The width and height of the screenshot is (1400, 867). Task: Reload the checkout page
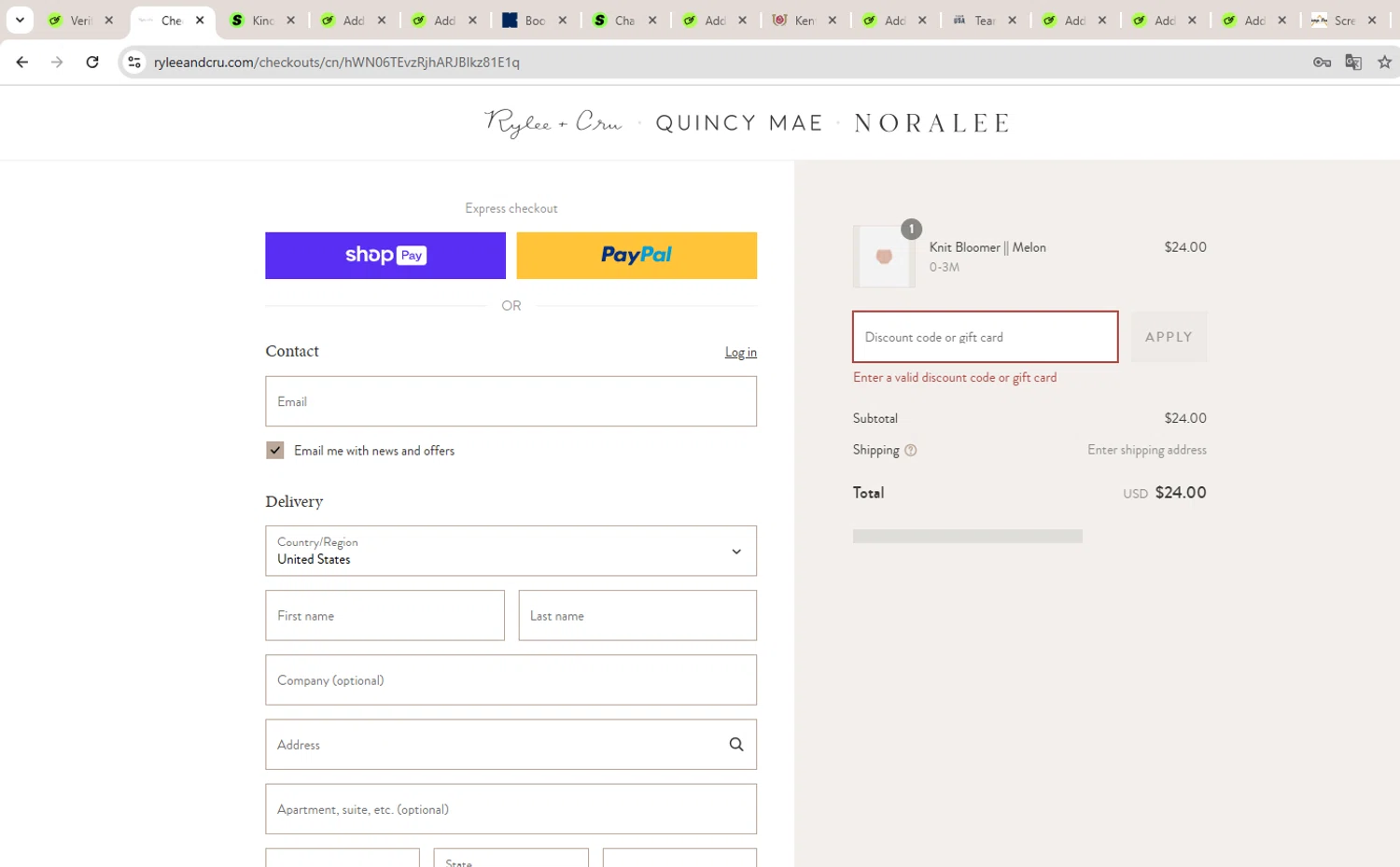(x=92, y=62)
